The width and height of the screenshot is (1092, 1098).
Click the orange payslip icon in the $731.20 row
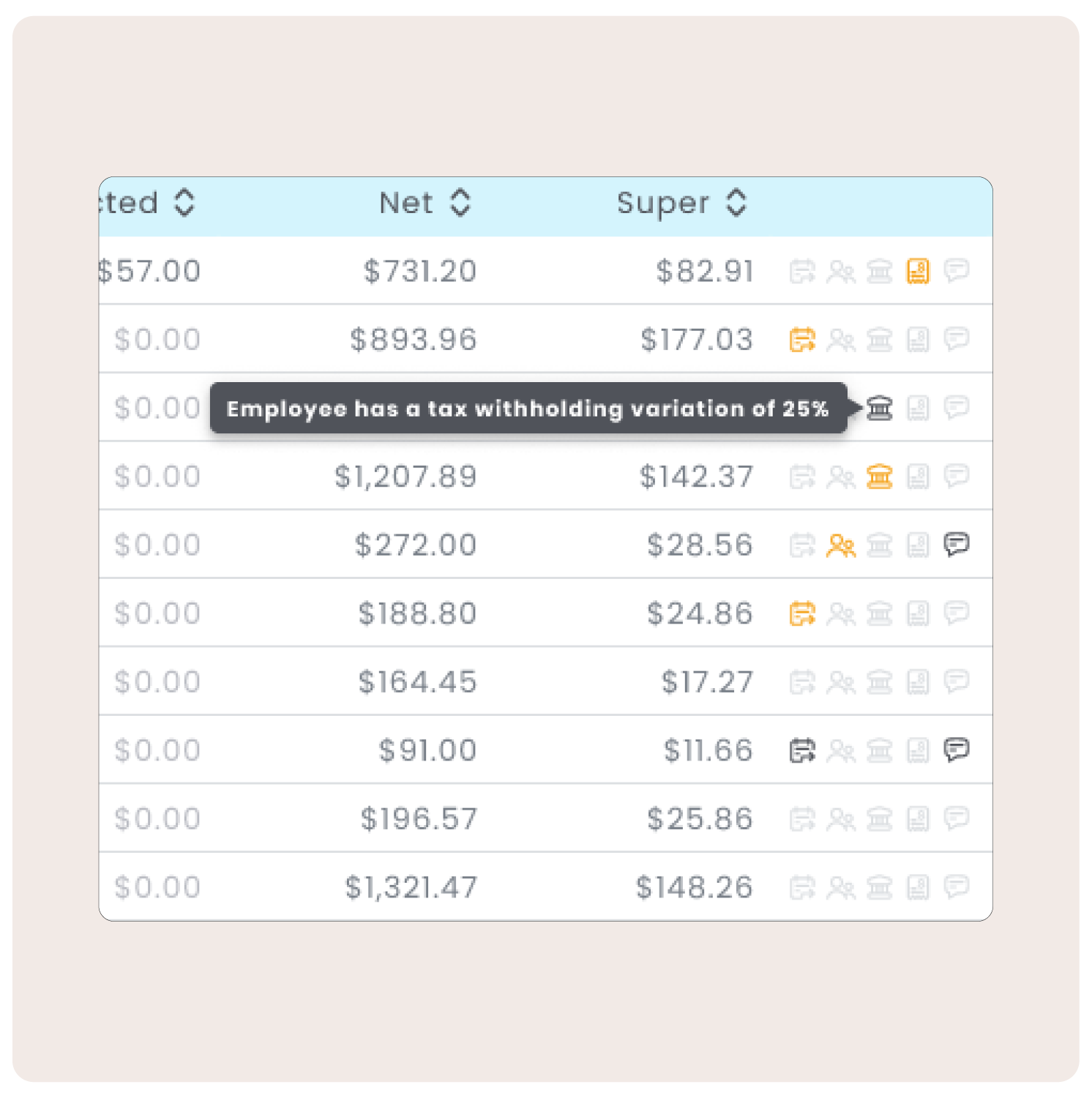[918, 272]
